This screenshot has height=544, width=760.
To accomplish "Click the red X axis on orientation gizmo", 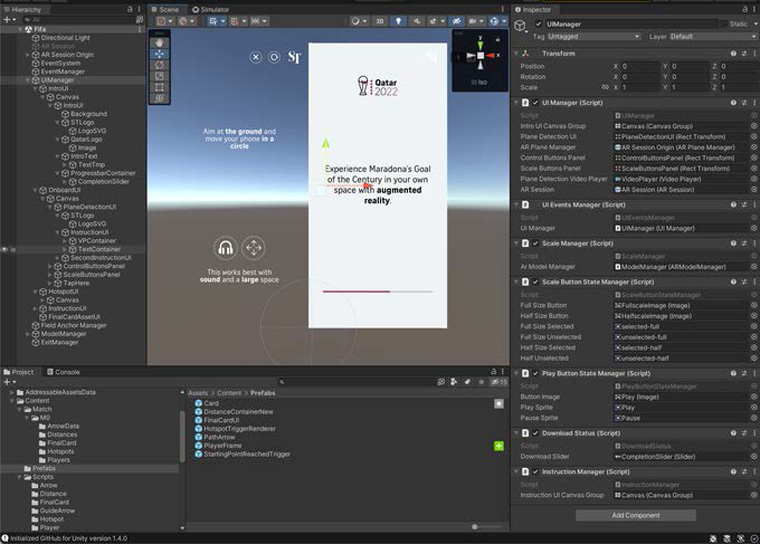I will (491, 56).
